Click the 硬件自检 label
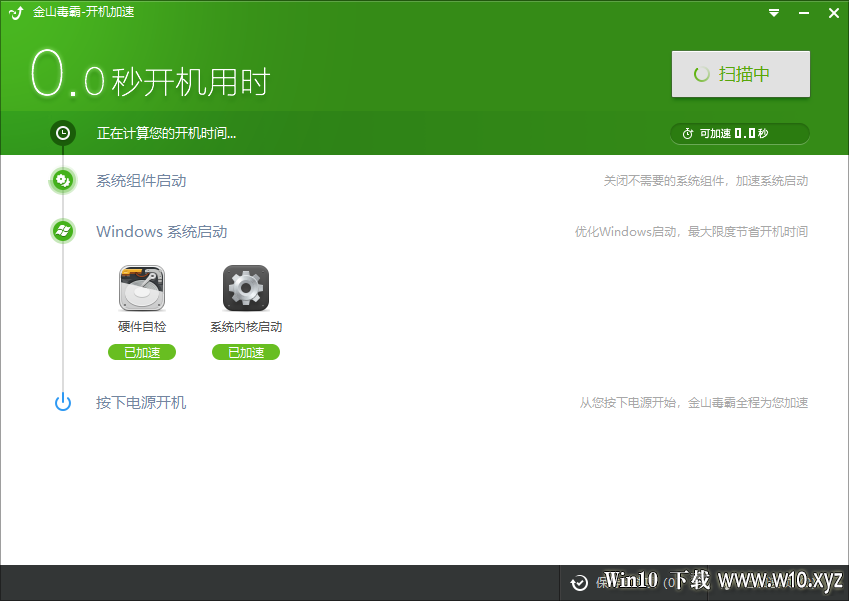The image size is (849, 601). tap(142, 326)
